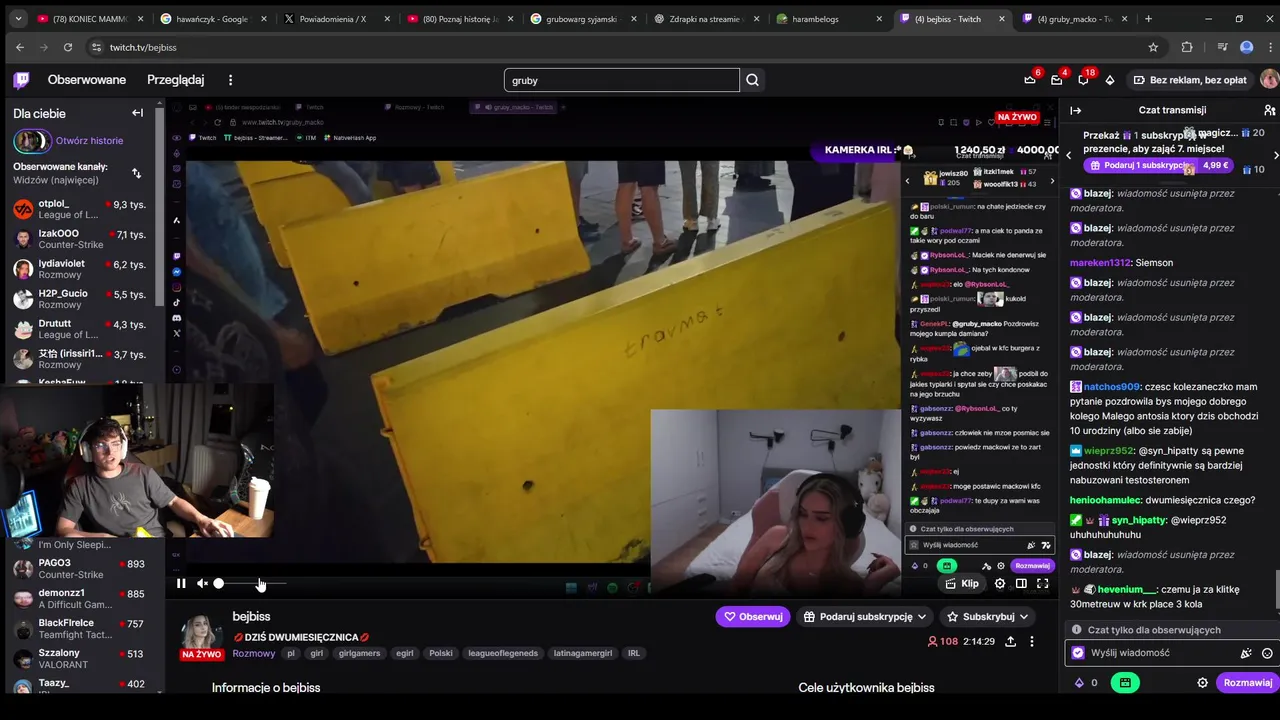Open the chat community users icon
This screenshot has width=1280, height=720.
[x=1269, y=110]
